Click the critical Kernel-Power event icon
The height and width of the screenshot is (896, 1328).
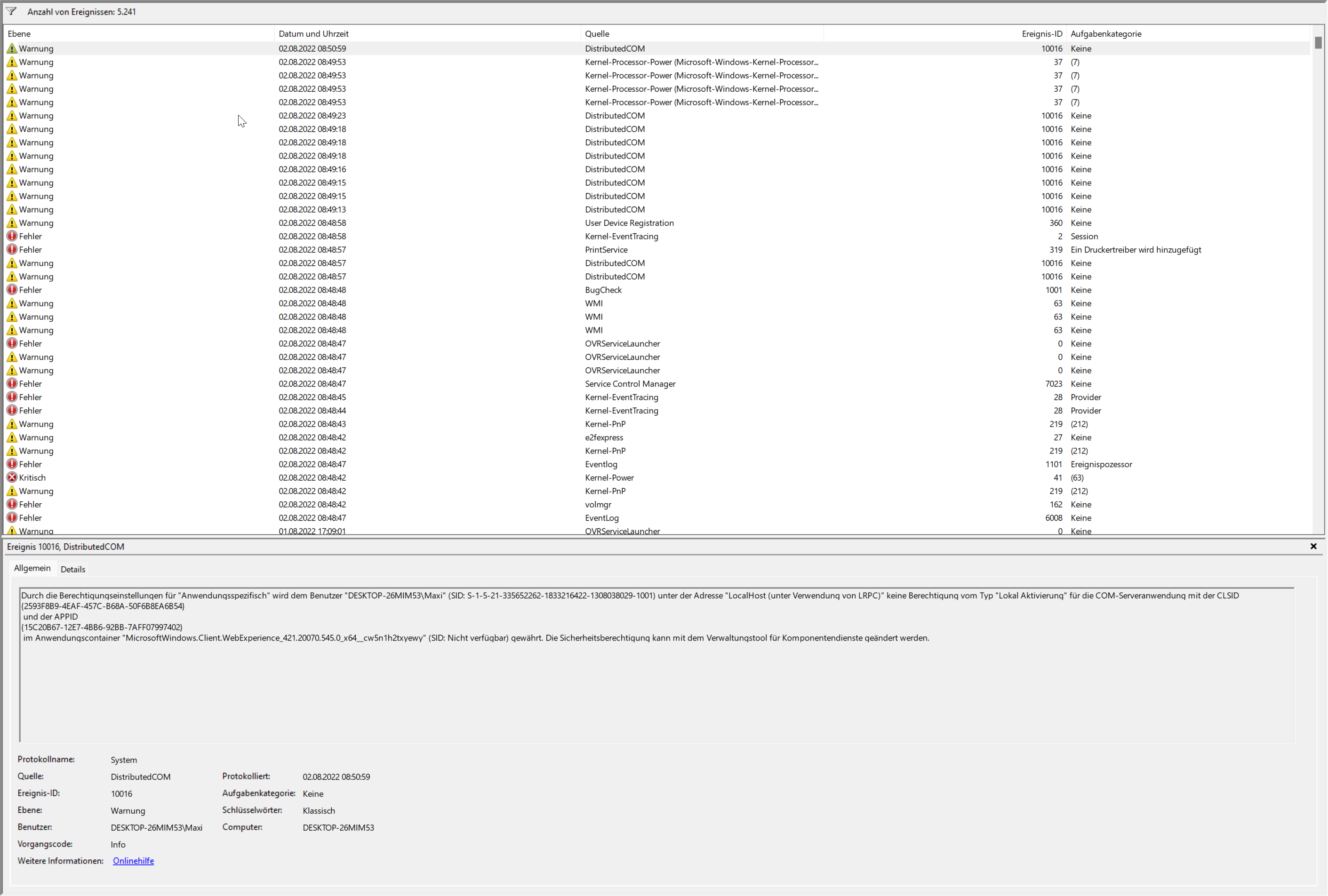[x=11, y=477]
